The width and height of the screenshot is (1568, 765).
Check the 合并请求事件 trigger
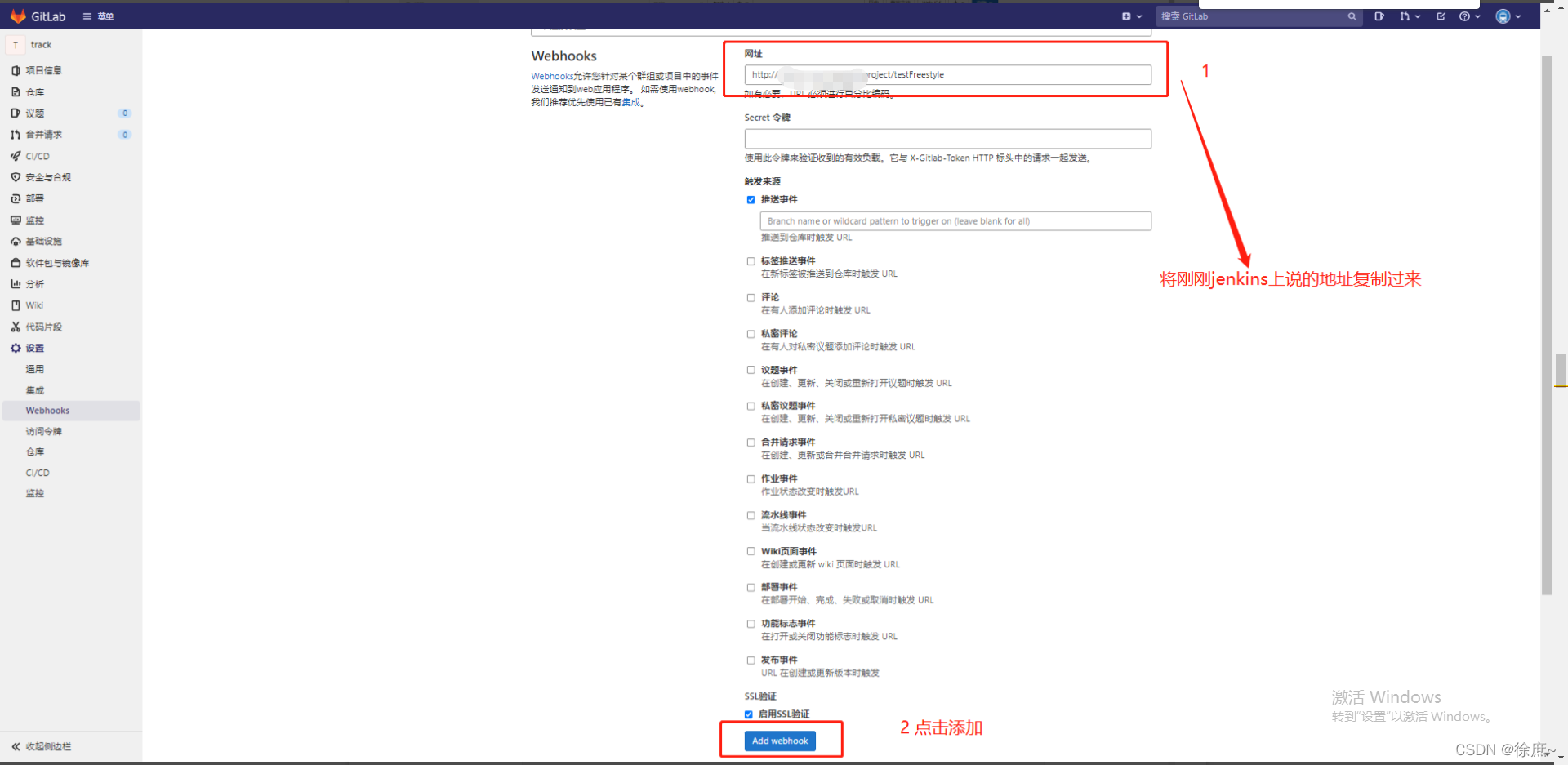coord(751,442)
